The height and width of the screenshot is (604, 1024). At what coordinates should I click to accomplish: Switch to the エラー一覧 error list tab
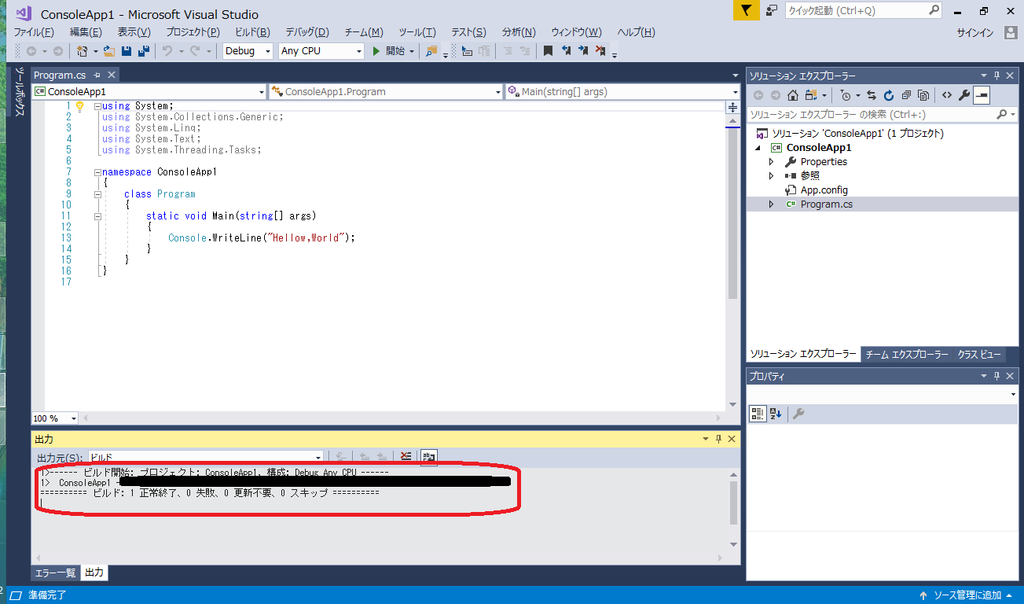[x=55, y=573]
